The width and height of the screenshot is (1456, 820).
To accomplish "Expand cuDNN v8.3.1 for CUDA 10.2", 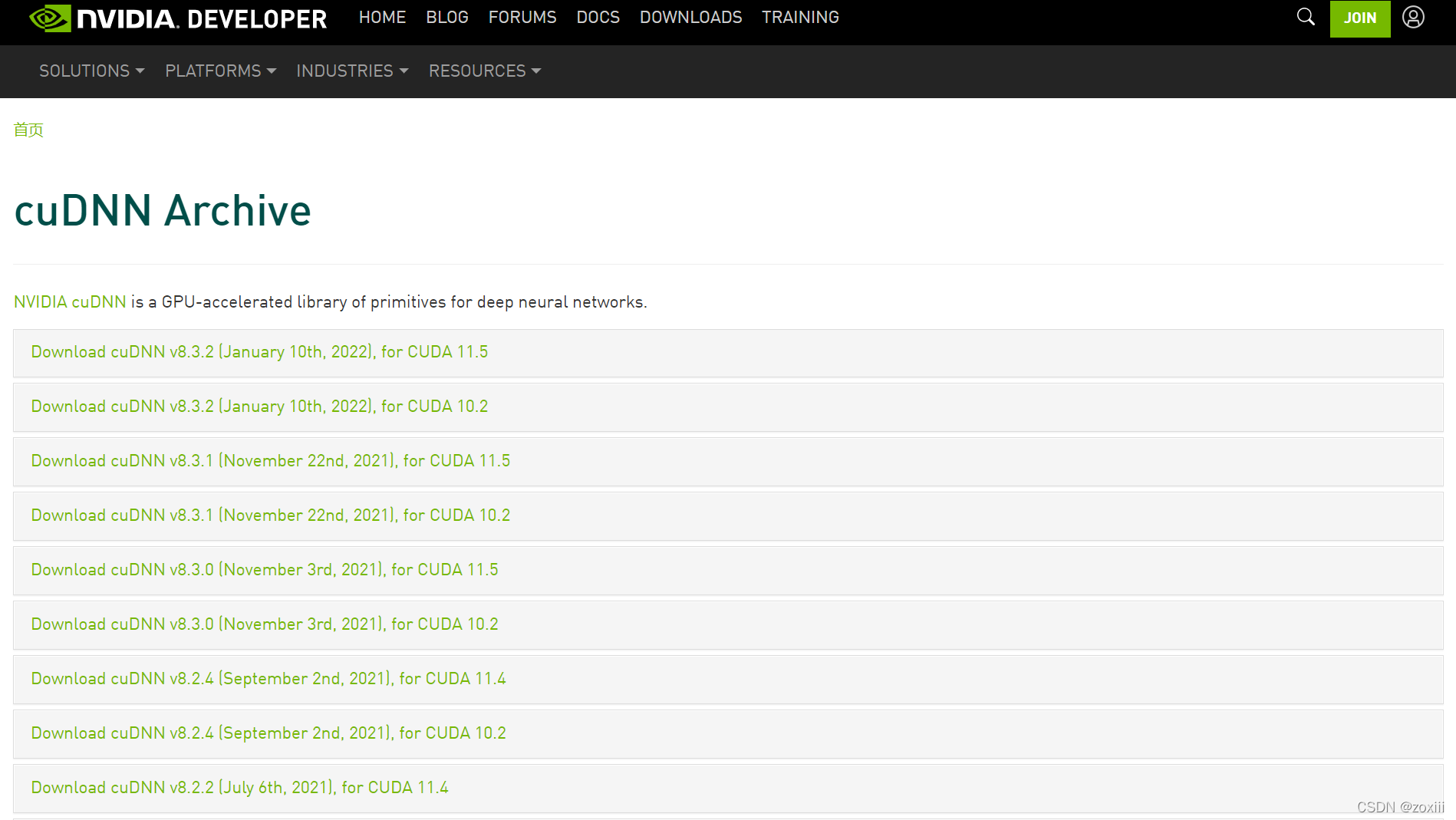I will point(728,516).
